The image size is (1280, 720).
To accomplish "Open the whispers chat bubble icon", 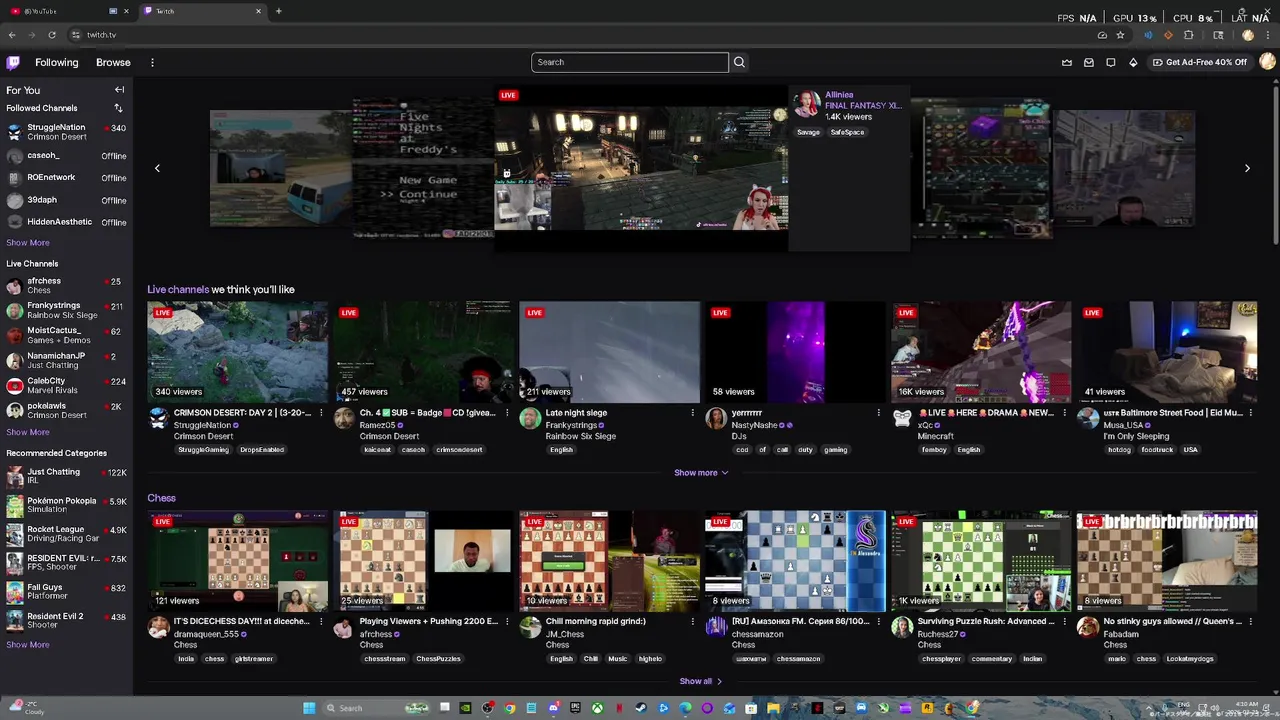I will click(1111, 62).
